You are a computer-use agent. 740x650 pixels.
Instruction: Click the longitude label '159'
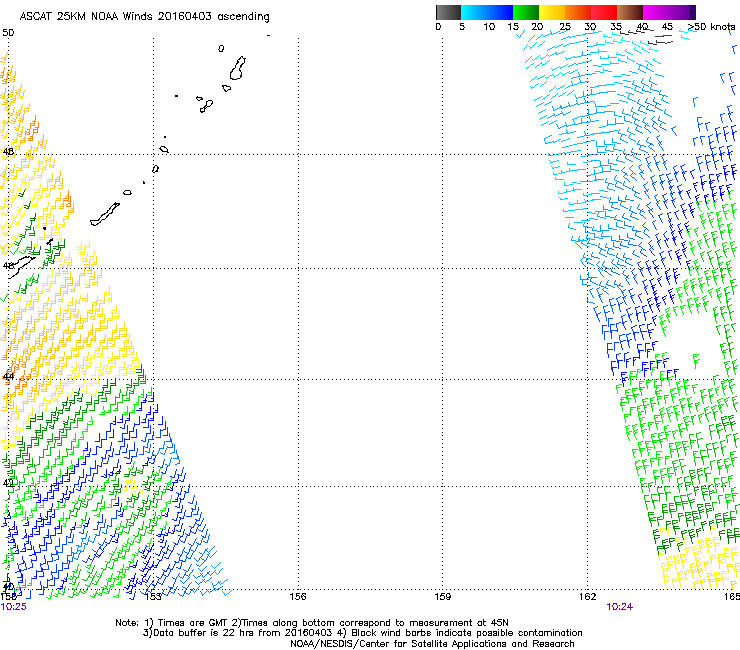443,597
